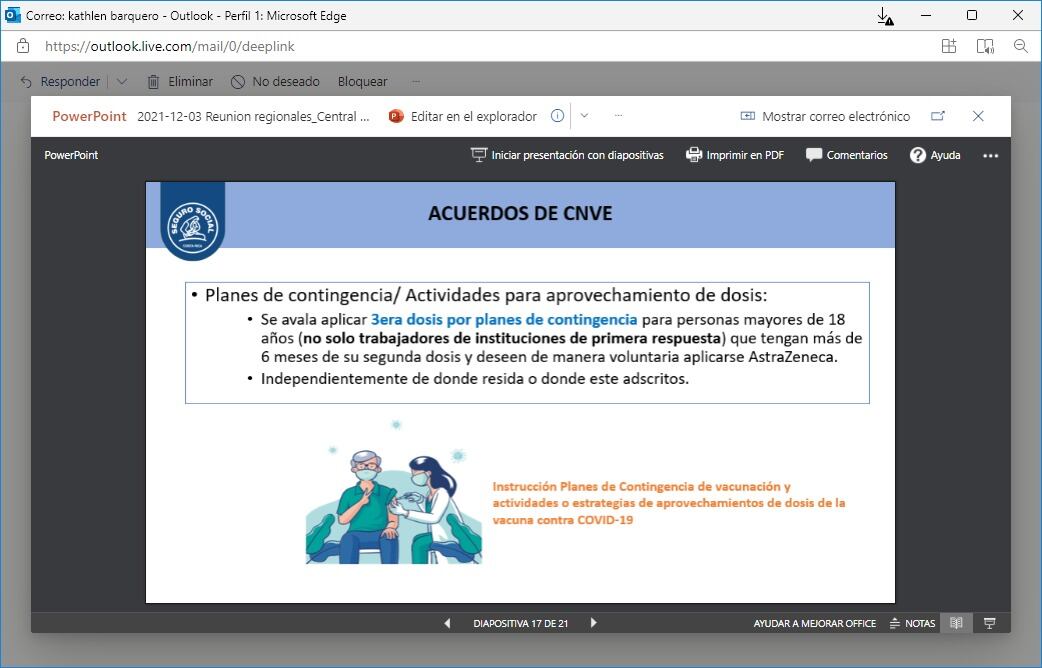Open the PowerPoint viewer more options ellipsis
Viewport: 1042px width, 668px height.
pos(990,155)
